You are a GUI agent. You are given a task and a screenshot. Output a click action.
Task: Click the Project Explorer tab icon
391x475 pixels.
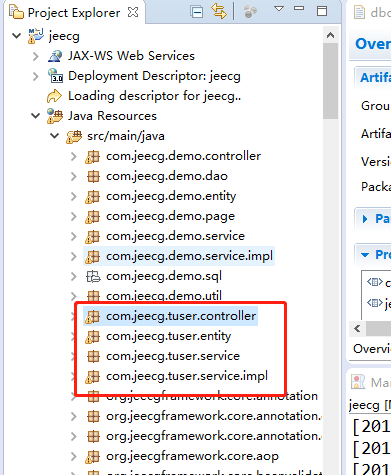17,12
